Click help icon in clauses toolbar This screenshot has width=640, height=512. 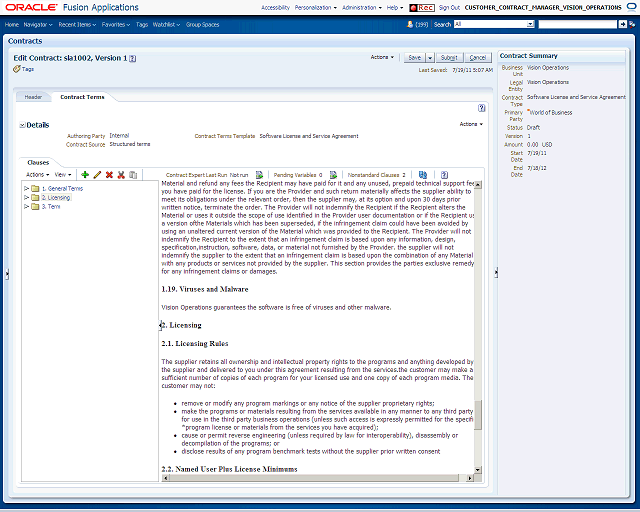pyautogui.click(x=444, y=175)
